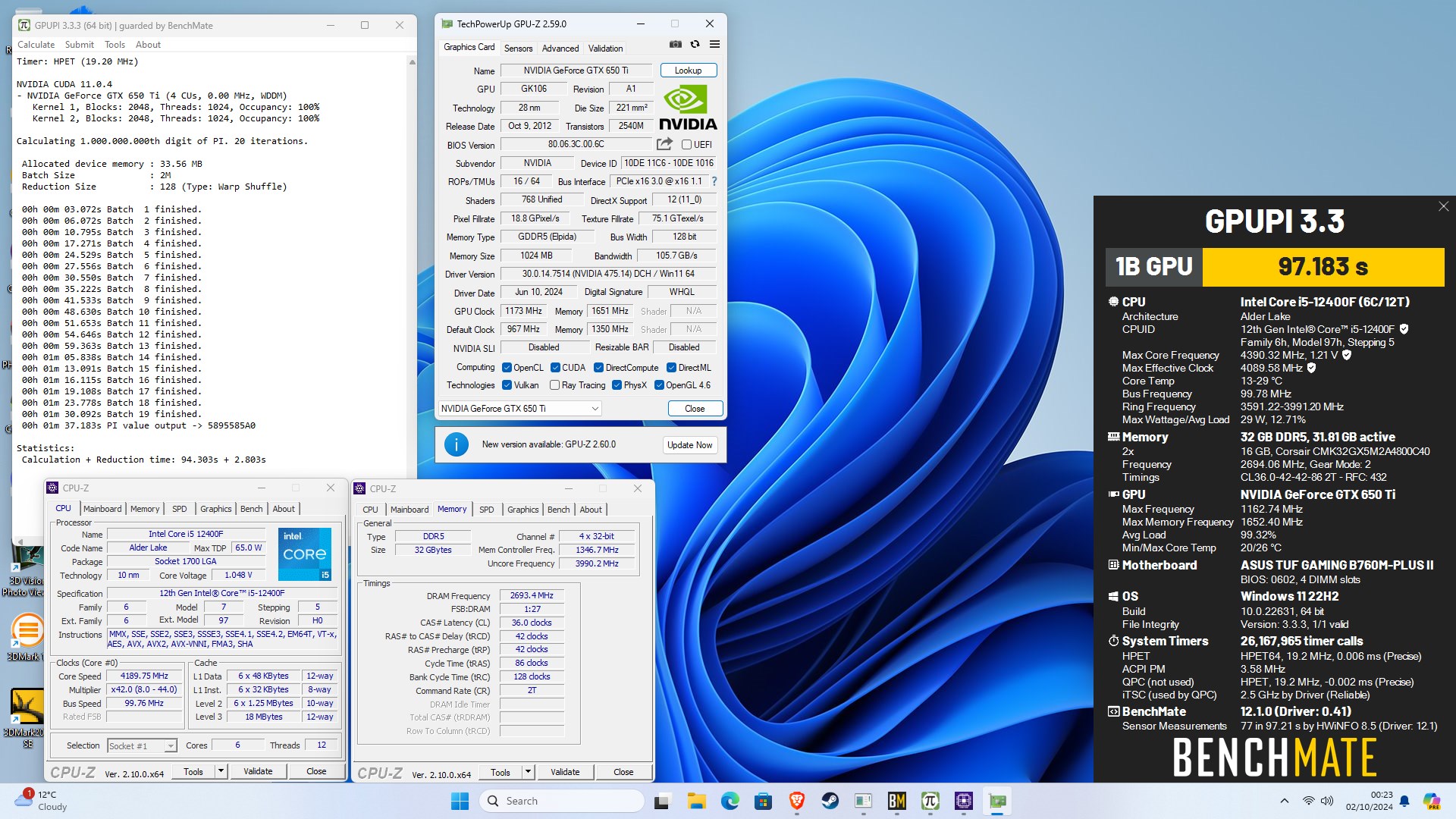Launch Microsoft Edge from the taskbar
1456x819 pixels.
tap(730, 801)
